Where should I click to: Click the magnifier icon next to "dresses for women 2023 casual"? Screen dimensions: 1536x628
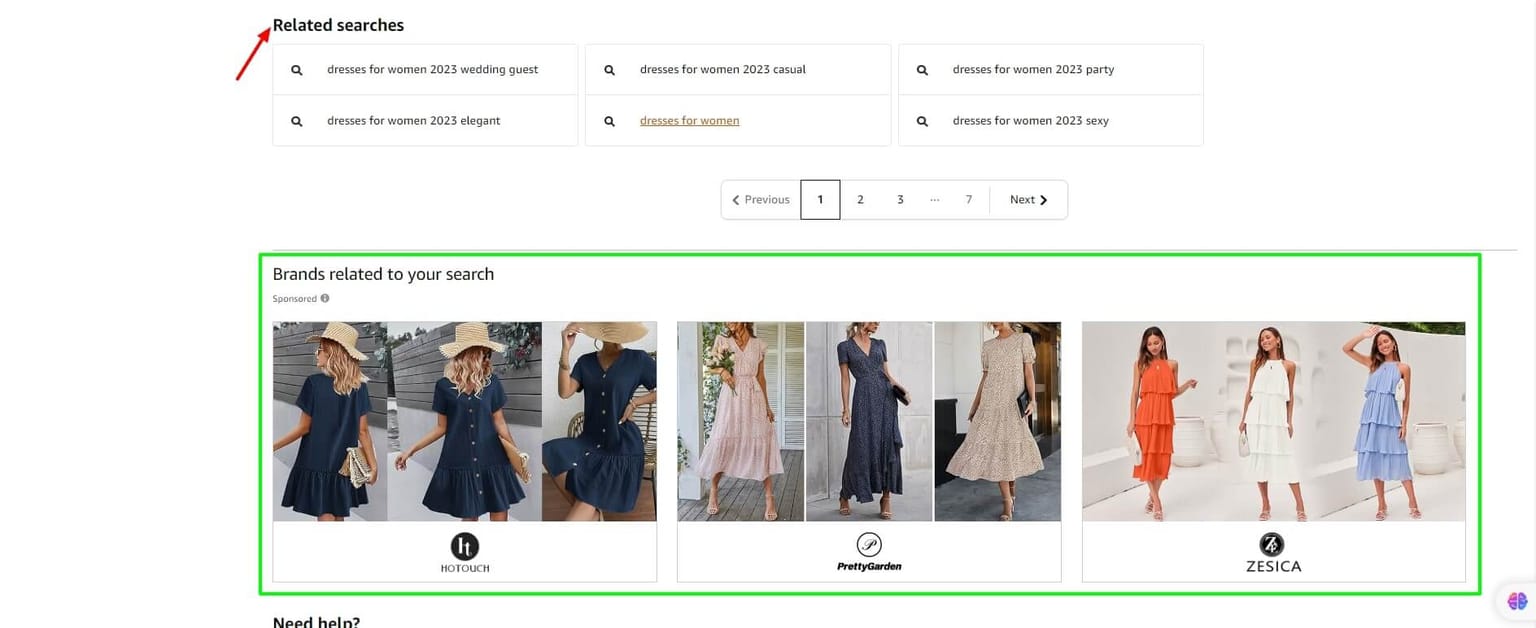click(609, 69)
